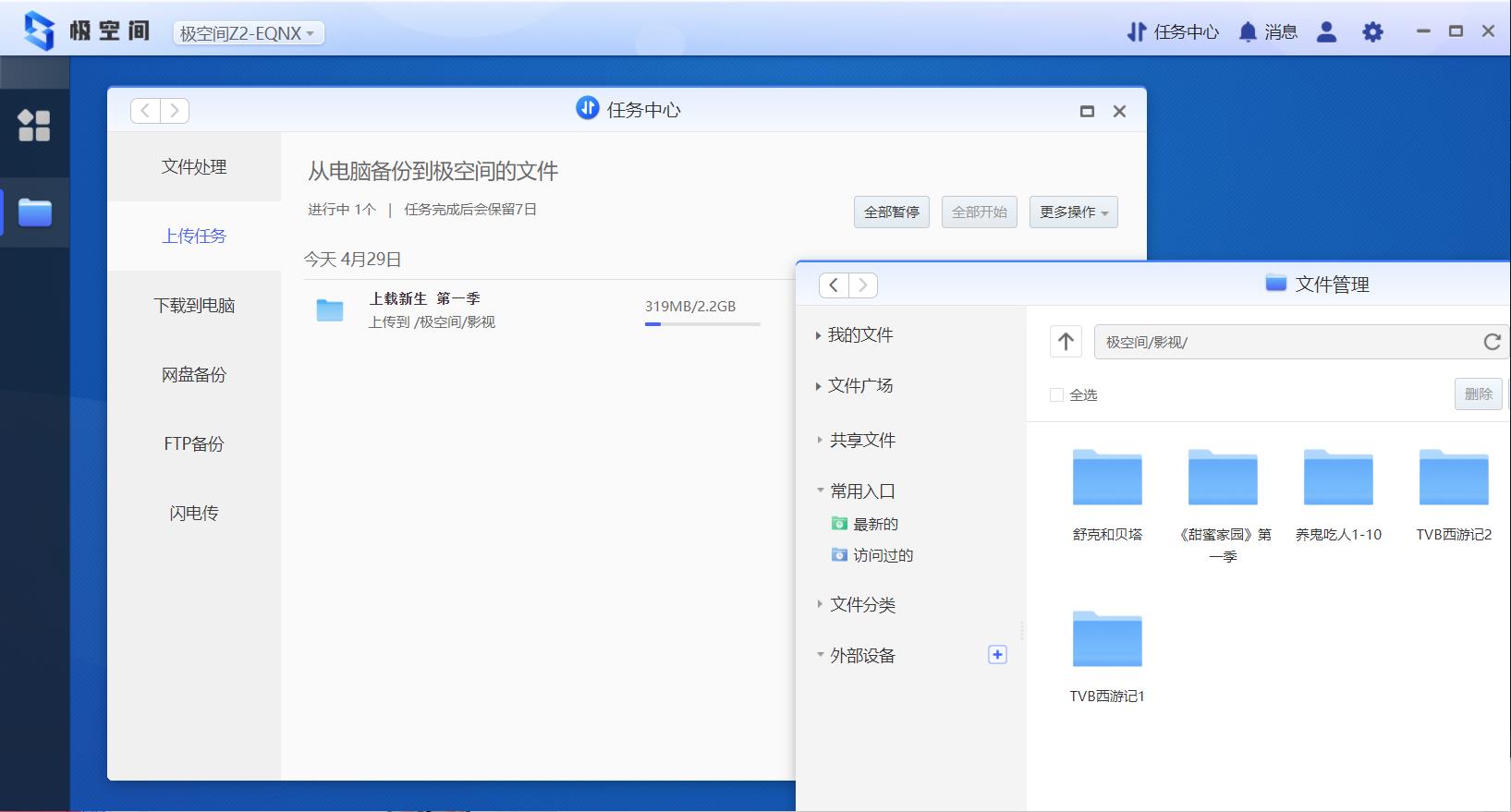Viewport: 1511px width, 812px height.
Task: Click the upload progress bar for 上载新生
Action: point(702,324)
